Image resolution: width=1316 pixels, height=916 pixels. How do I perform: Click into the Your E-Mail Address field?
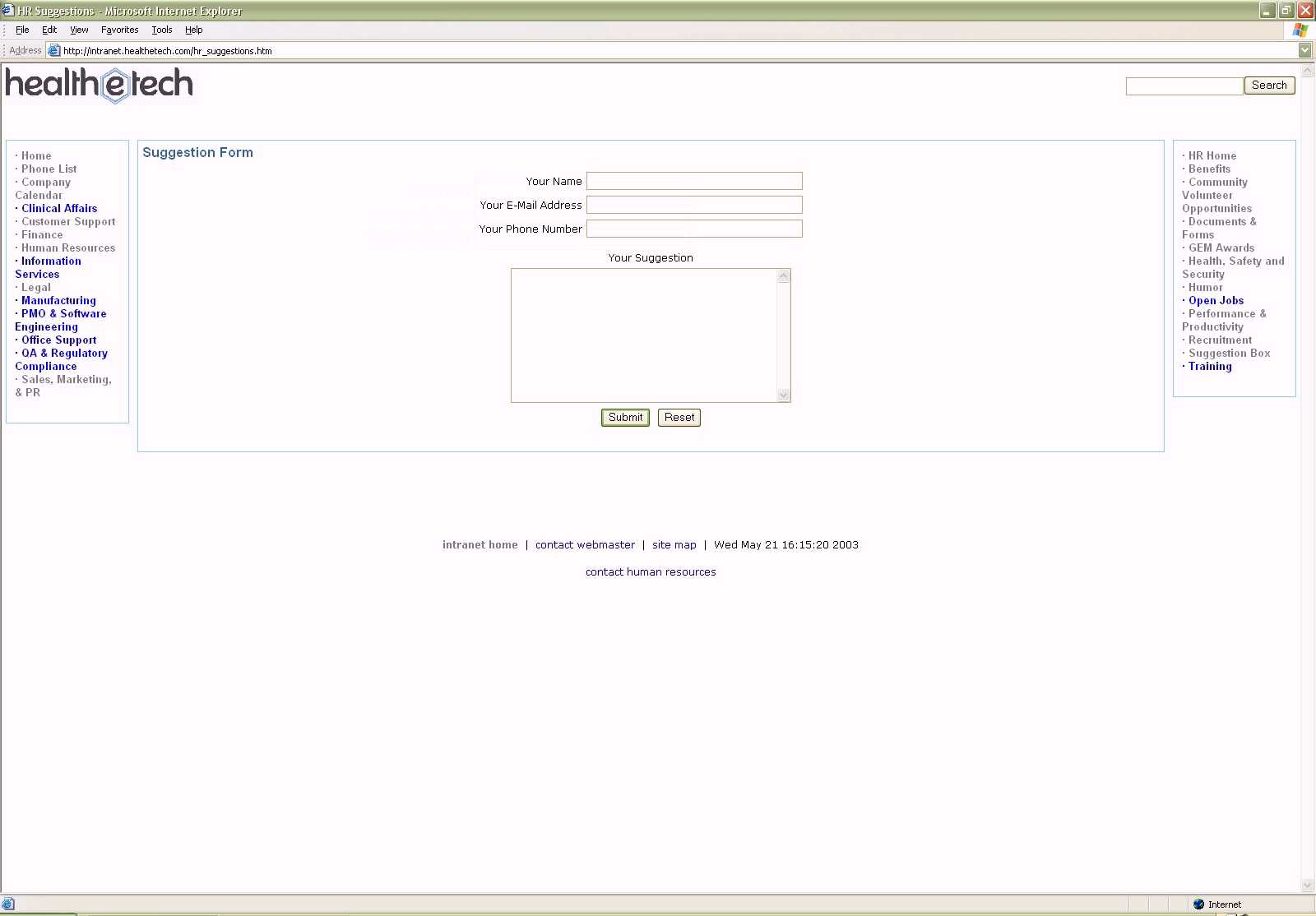[x=693, y=205]
